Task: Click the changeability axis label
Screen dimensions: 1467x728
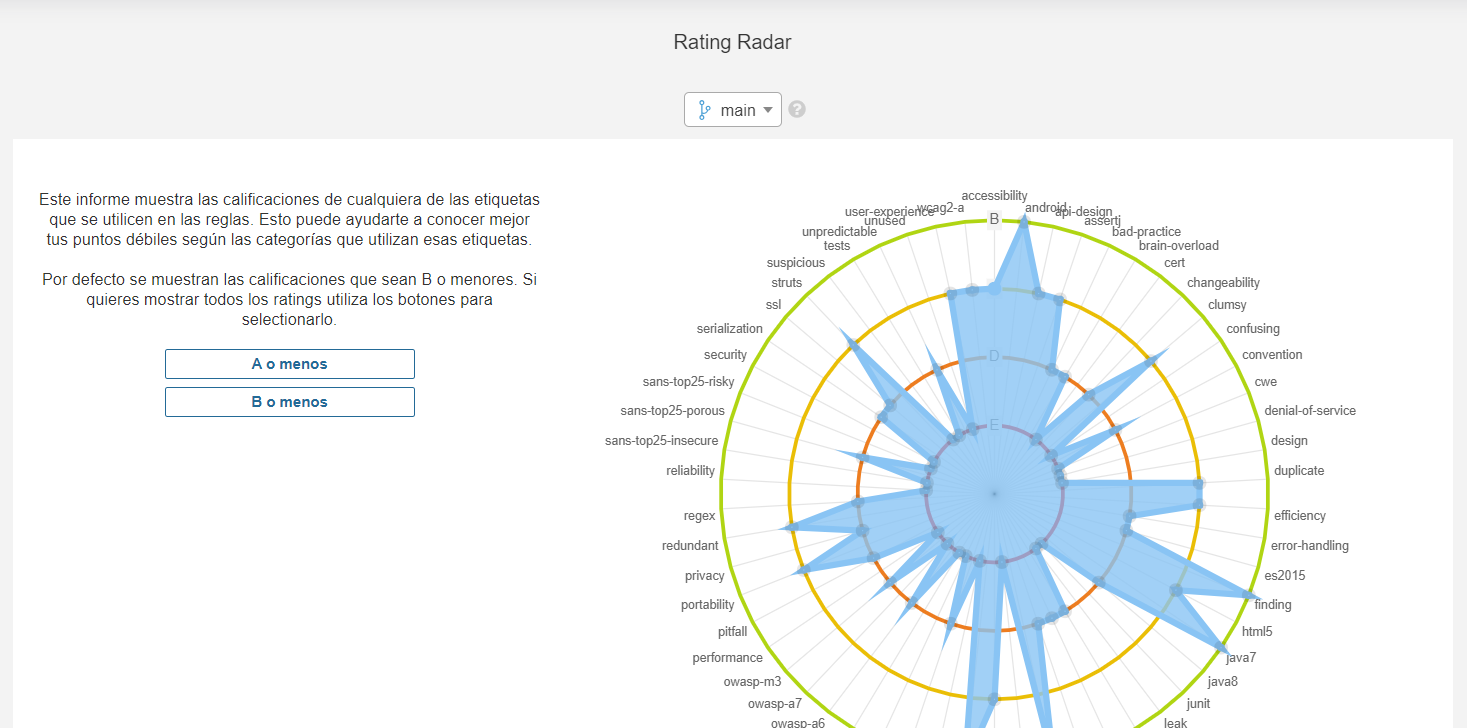Action: click(x=1223, y=283)
